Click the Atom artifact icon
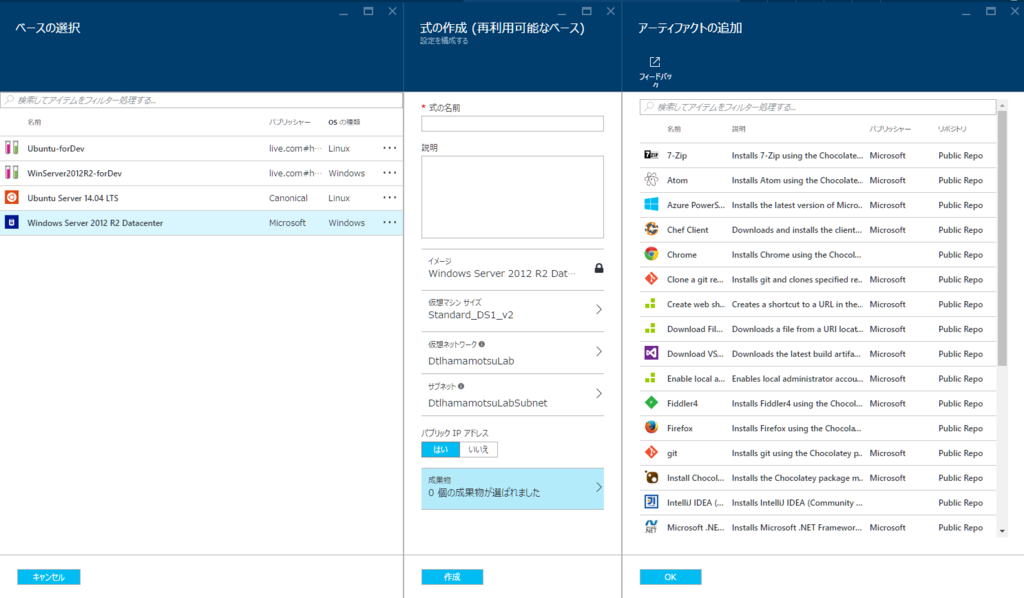The width and height of the screenshot is (1024, 598). click(x=651, y=180)
